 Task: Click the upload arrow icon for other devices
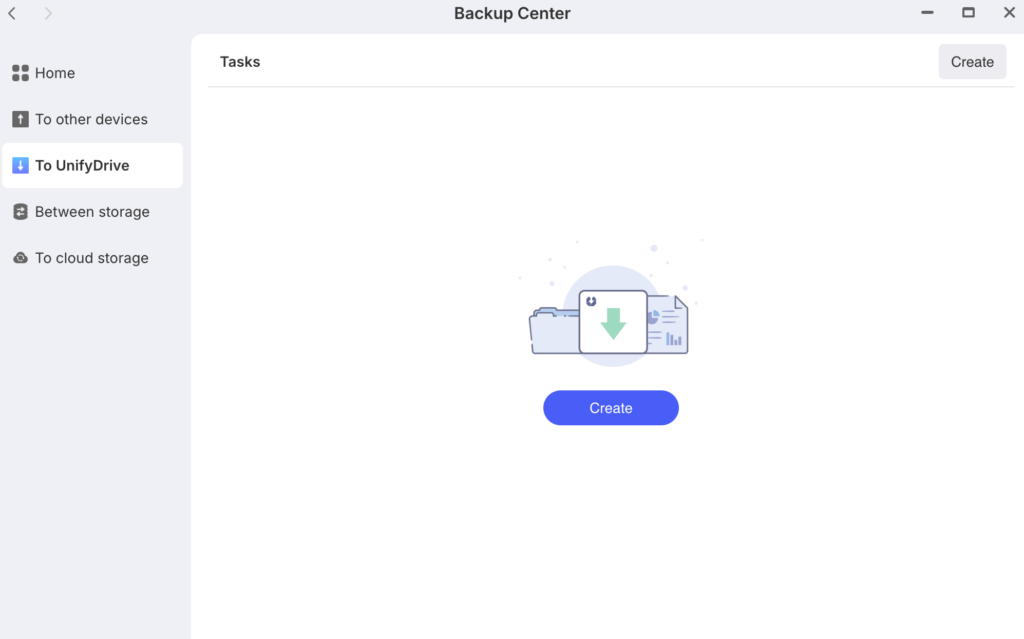(x=20, y=119)
